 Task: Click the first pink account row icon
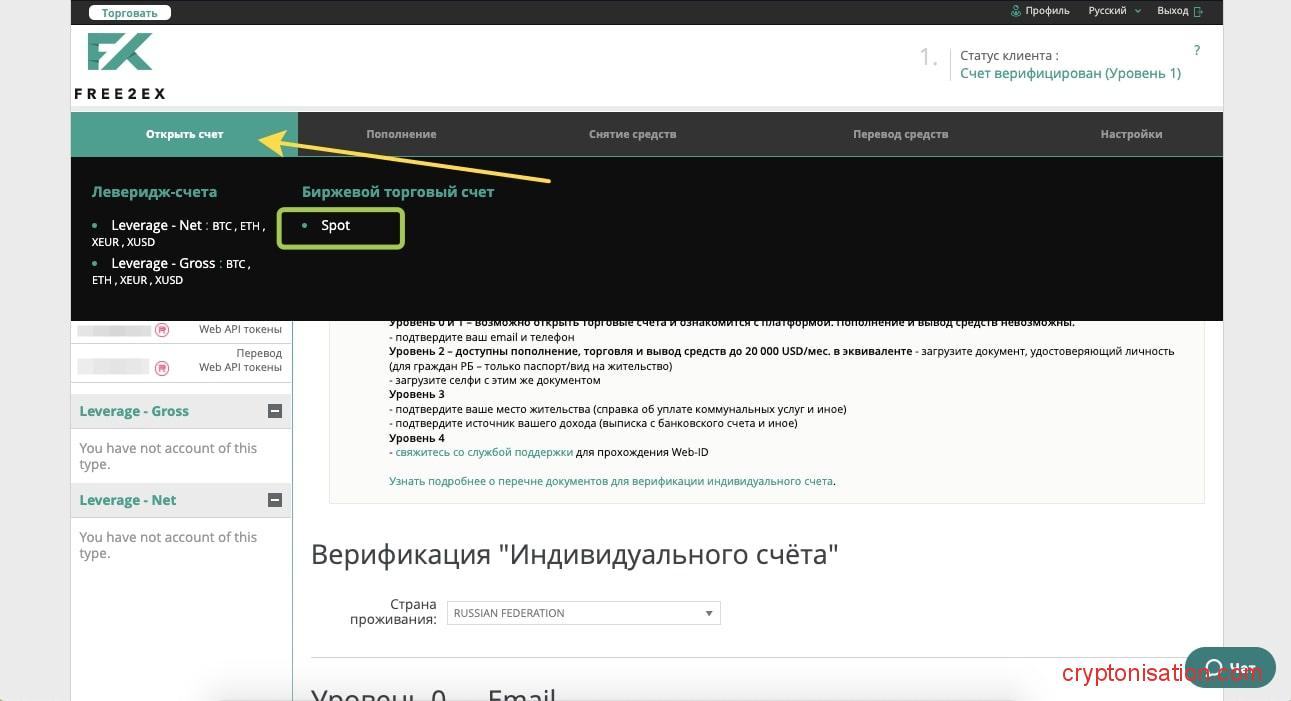(162, 329)
